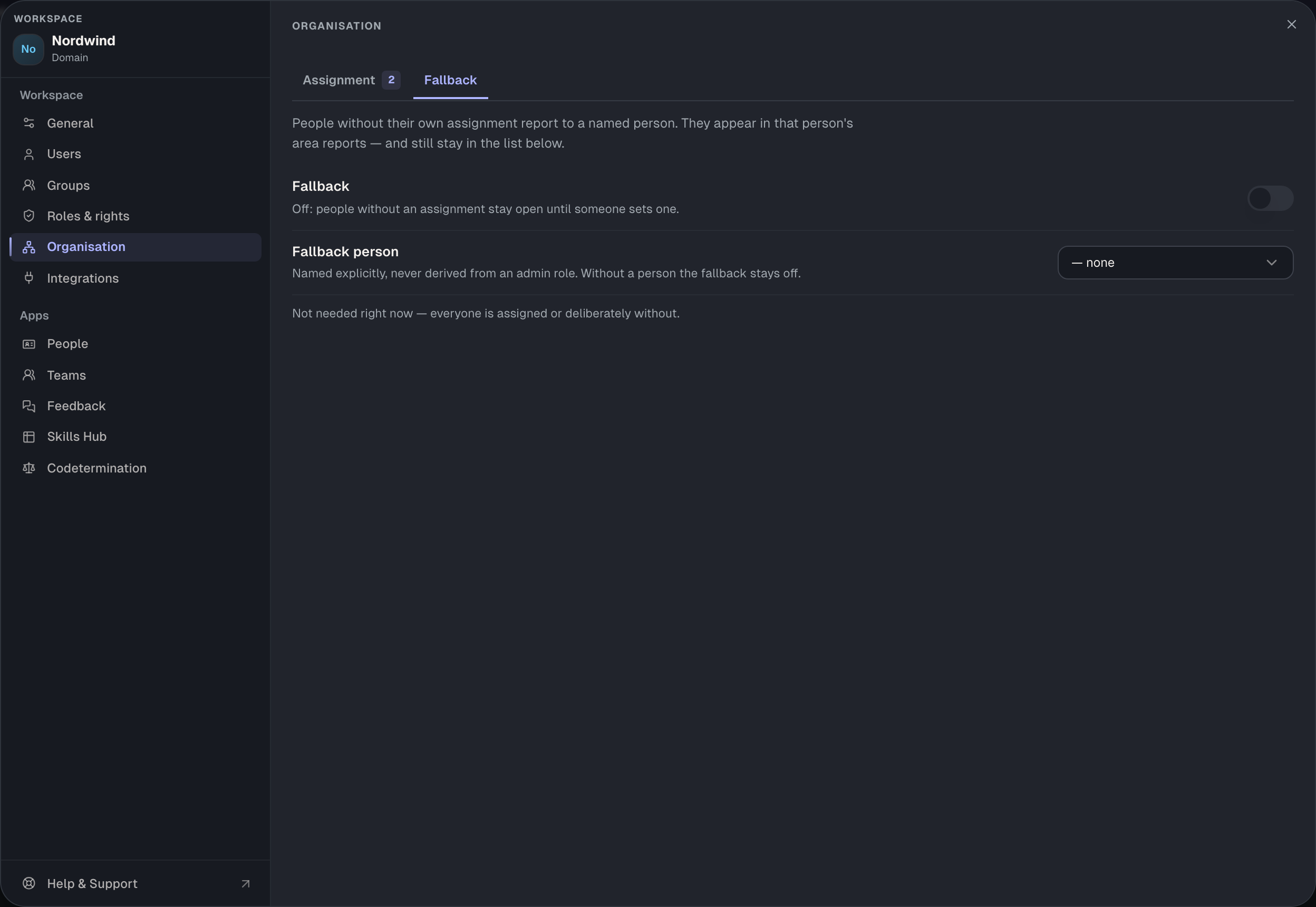The width and height of the screenshot is (1316, 907).
Task: Open Groups label in sidebar
Action: click(68, 185)
